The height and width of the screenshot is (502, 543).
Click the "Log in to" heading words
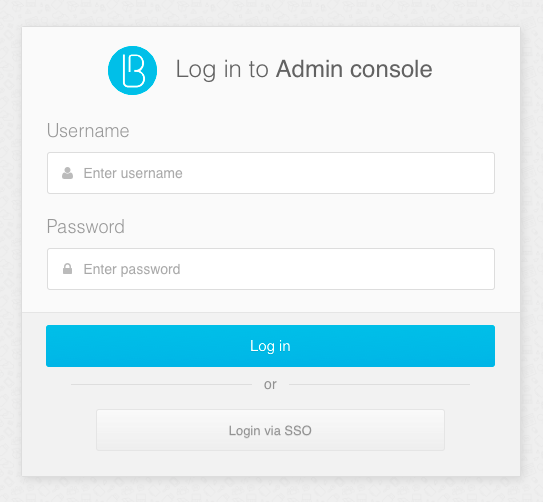(x=222, y=70)
